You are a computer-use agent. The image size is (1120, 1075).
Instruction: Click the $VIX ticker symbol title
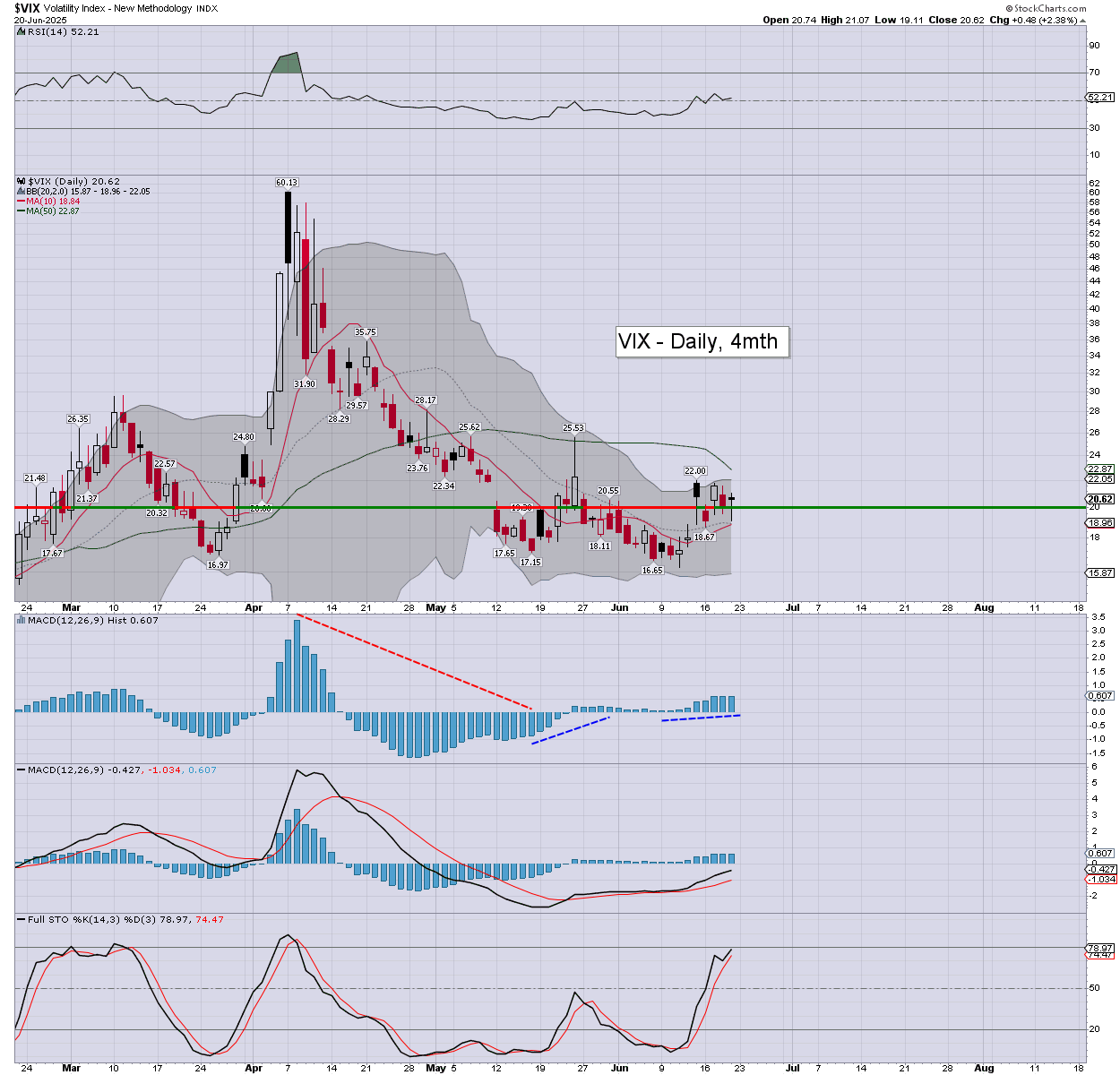(x=27, y=7)
